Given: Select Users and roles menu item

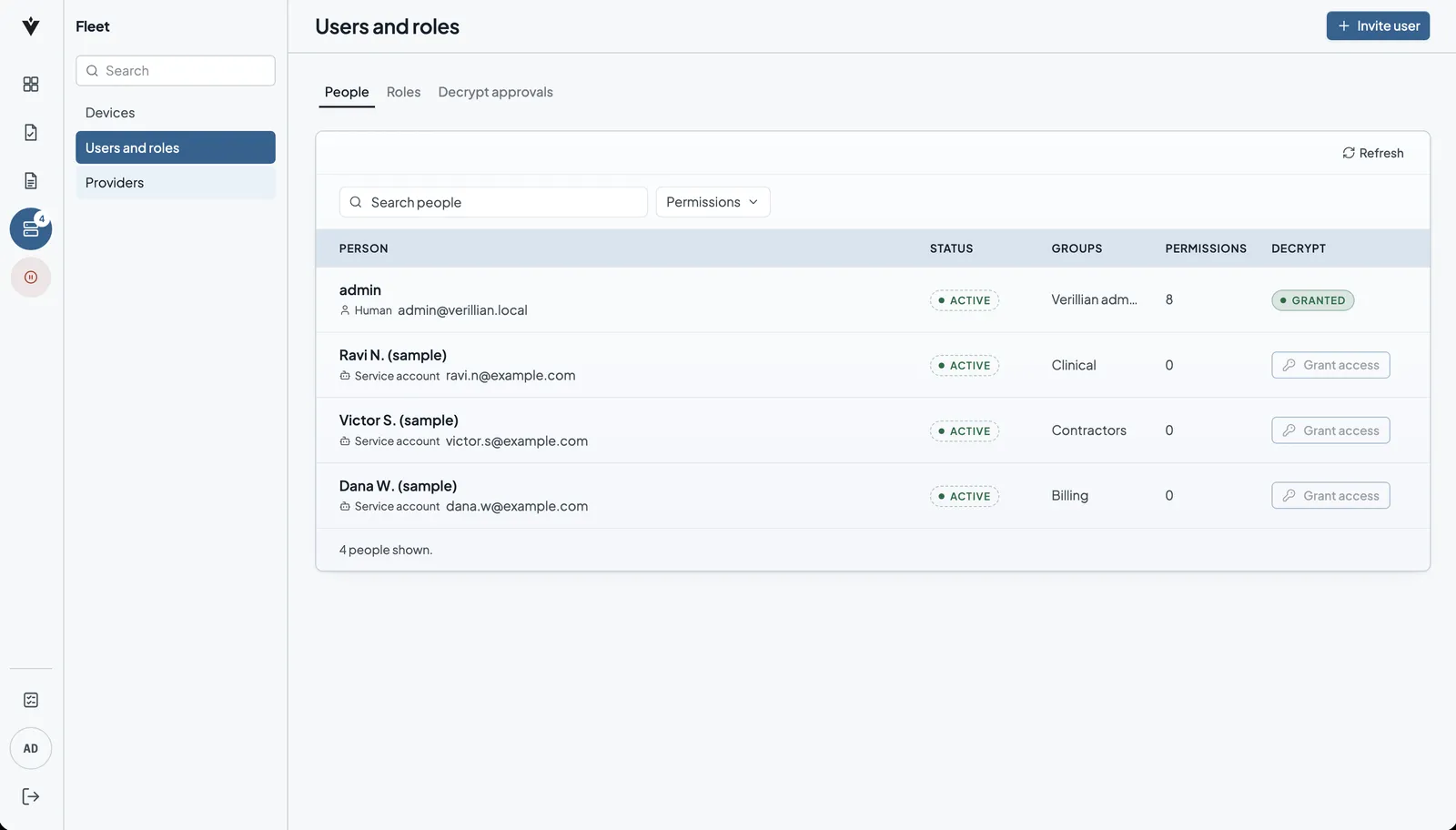Looking at the screenshot, I should coord(176,147).
